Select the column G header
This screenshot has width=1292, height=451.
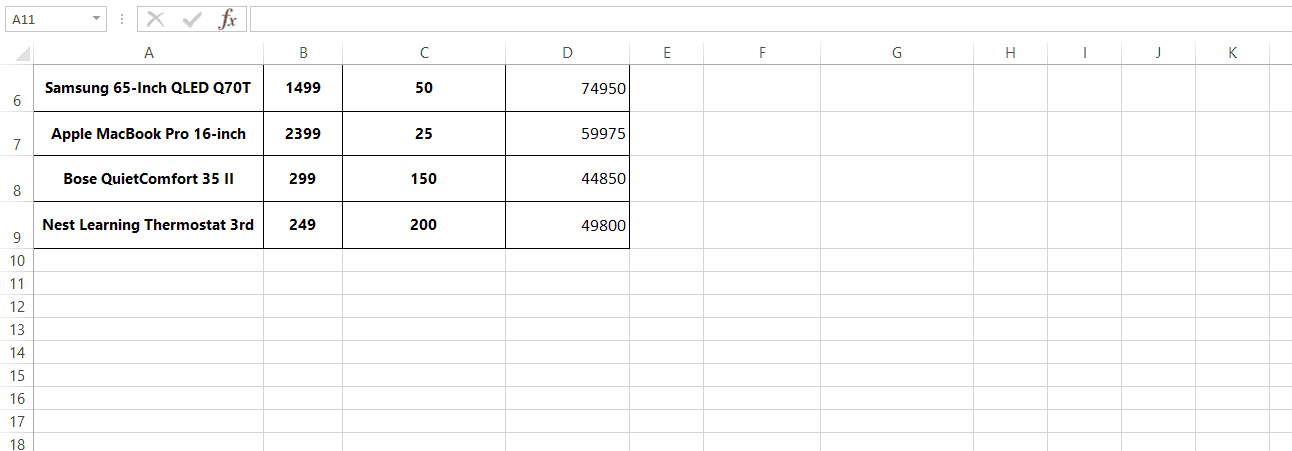tap(896, 53)
